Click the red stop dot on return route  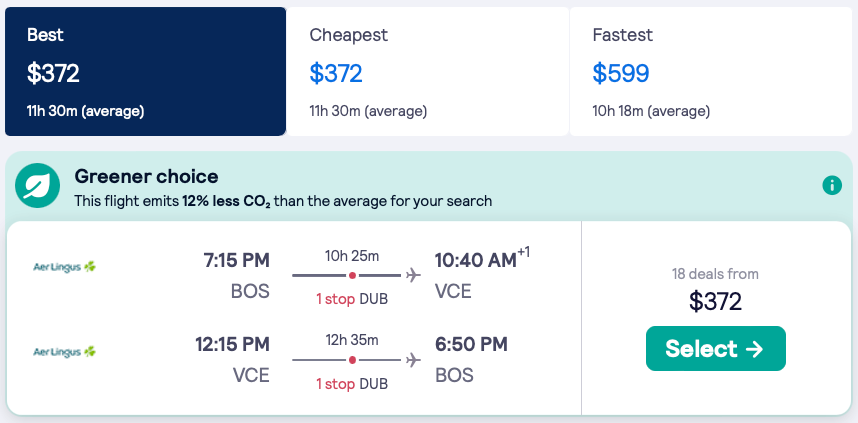(x=352, y=360)
